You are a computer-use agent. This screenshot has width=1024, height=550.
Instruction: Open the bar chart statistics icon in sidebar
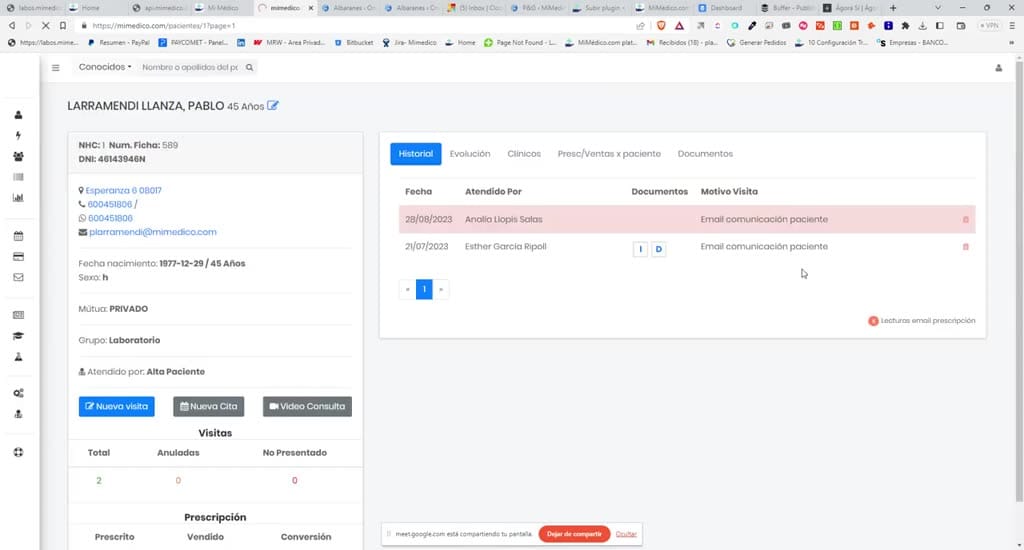(18, 197)
